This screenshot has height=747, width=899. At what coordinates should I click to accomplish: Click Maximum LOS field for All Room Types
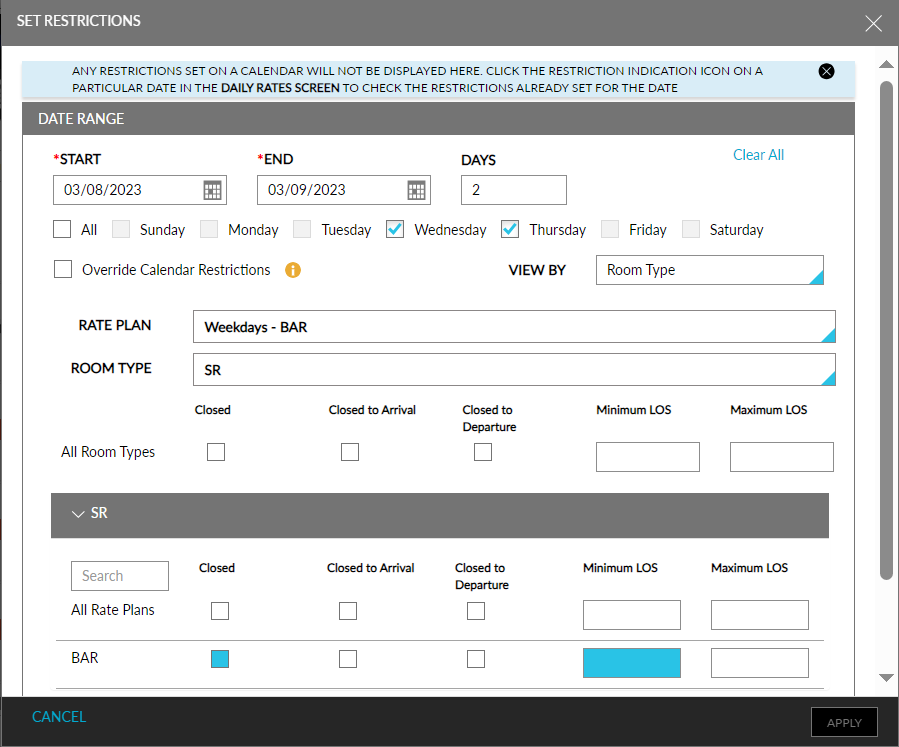(782, 457)
